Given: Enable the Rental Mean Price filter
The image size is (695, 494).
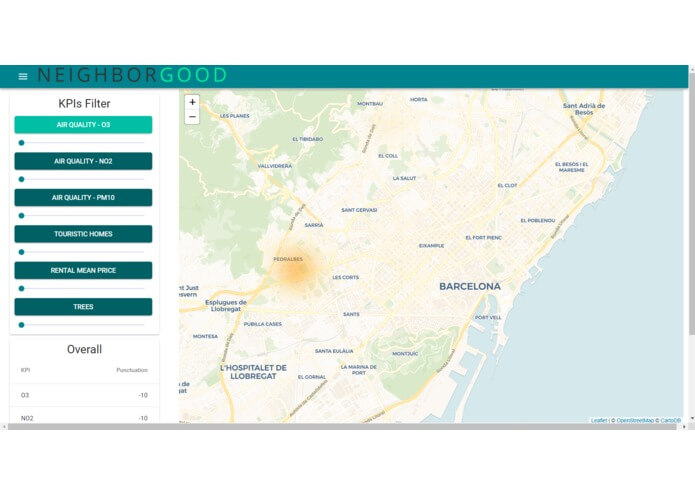Looking at the screenshot, I should (83, 270).
